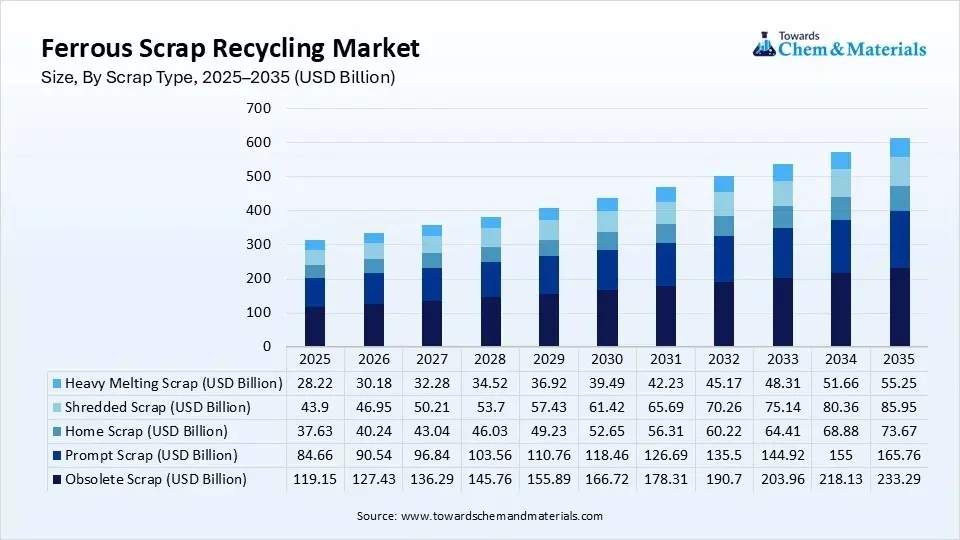Click the 2034 year column header
This screenshot has height=540, width=960.
click(x=841, y=359)
